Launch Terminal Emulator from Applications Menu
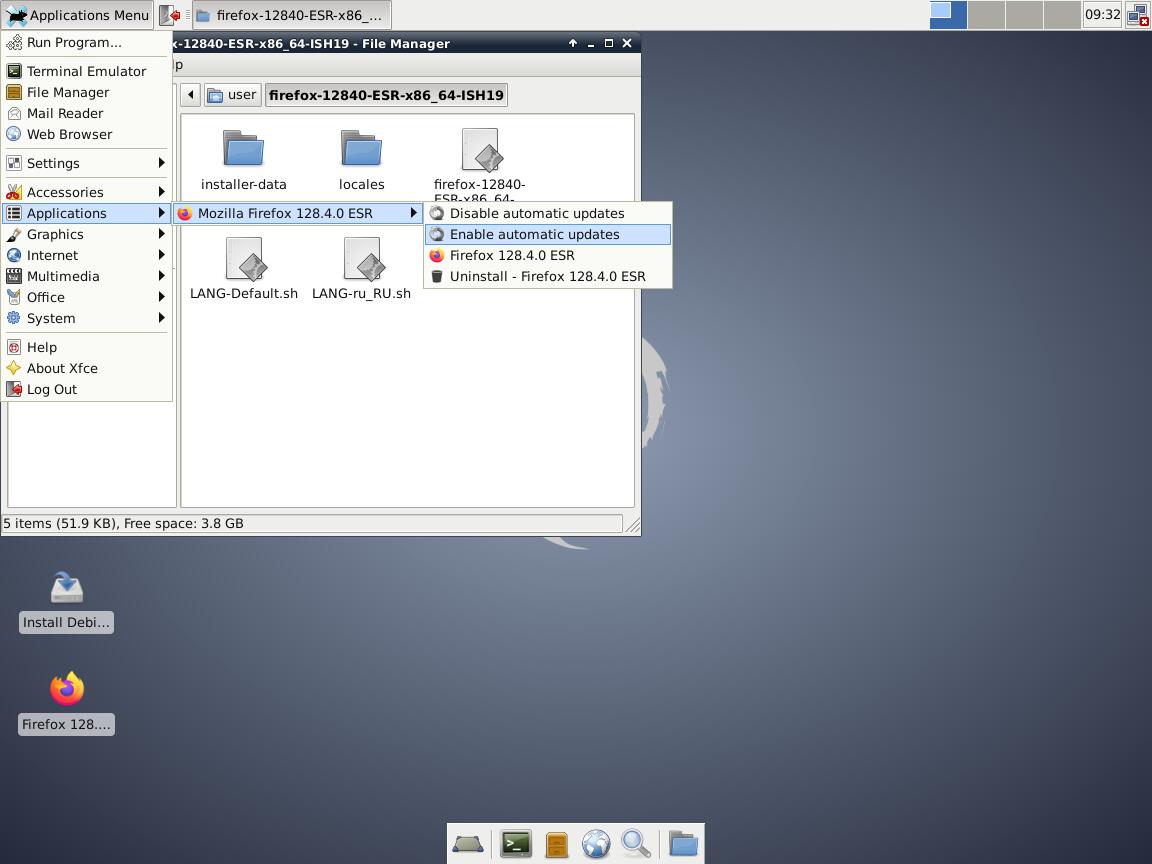Screen dimensions: 1152x864 [87, 71]
